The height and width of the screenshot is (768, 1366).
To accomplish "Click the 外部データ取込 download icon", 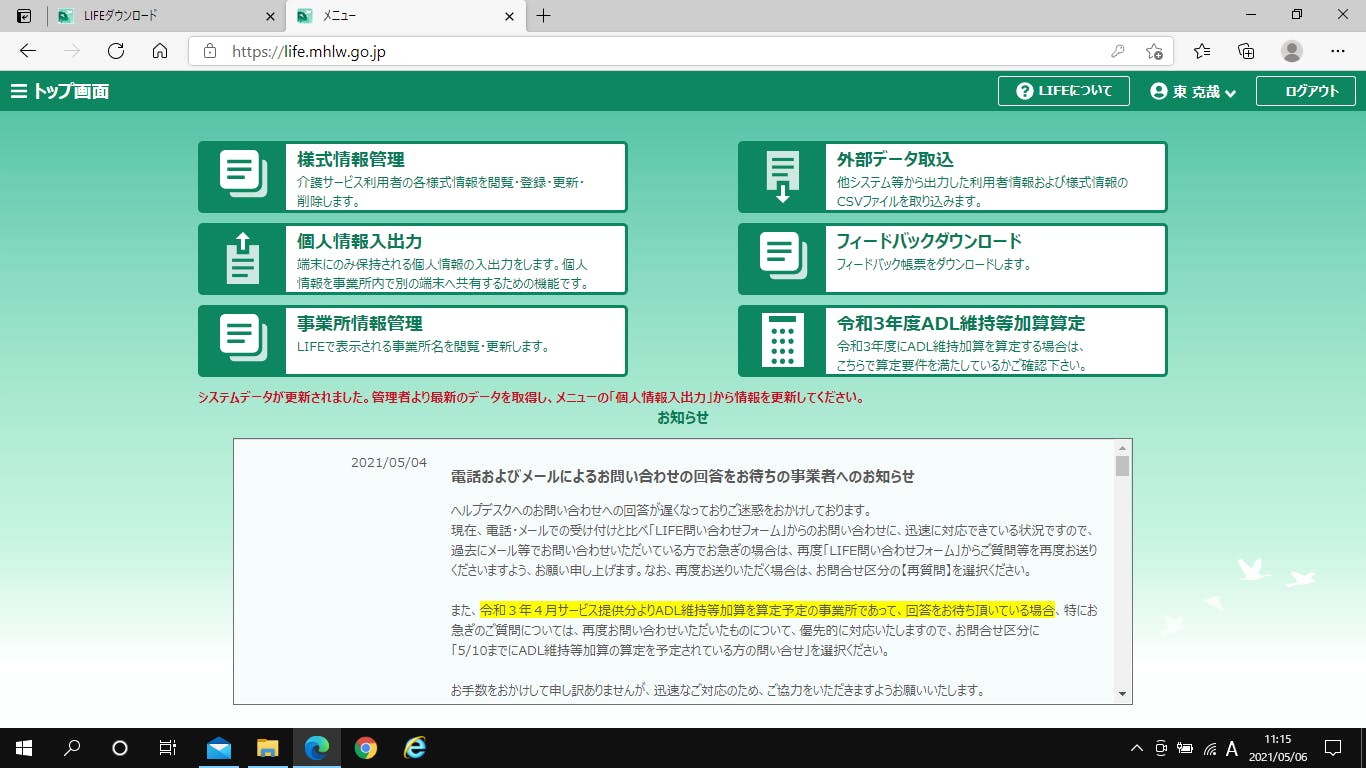I will (782, 177).
